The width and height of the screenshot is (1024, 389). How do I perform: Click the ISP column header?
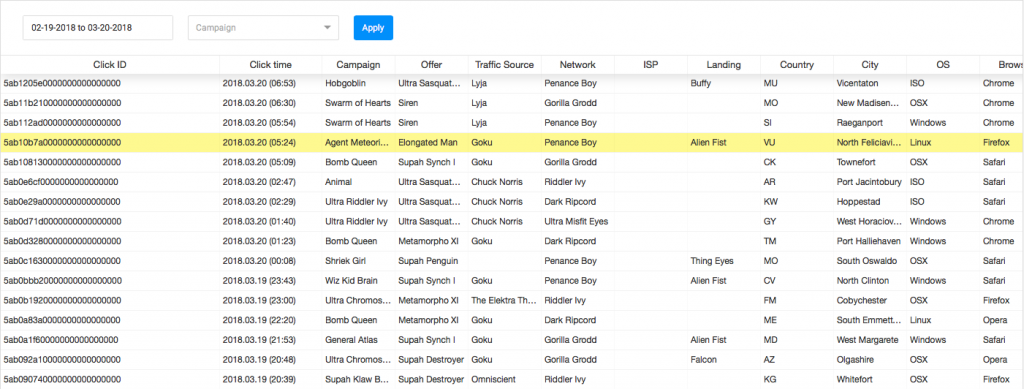point(650,65)
